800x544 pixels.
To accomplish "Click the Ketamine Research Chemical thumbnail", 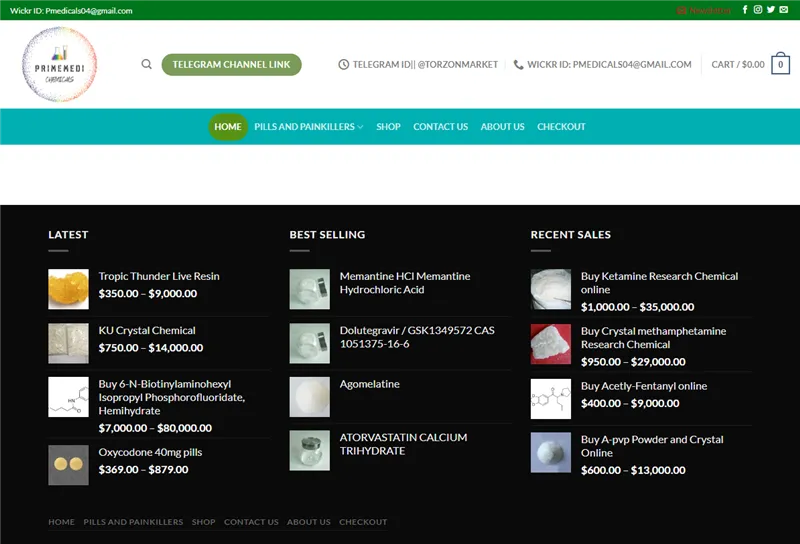I will 551,289.
